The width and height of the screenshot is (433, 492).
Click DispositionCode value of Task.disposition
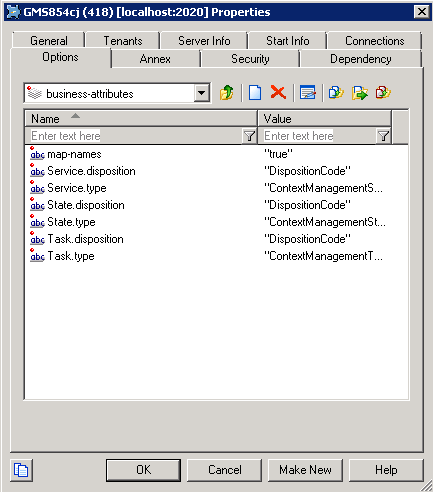307,239
